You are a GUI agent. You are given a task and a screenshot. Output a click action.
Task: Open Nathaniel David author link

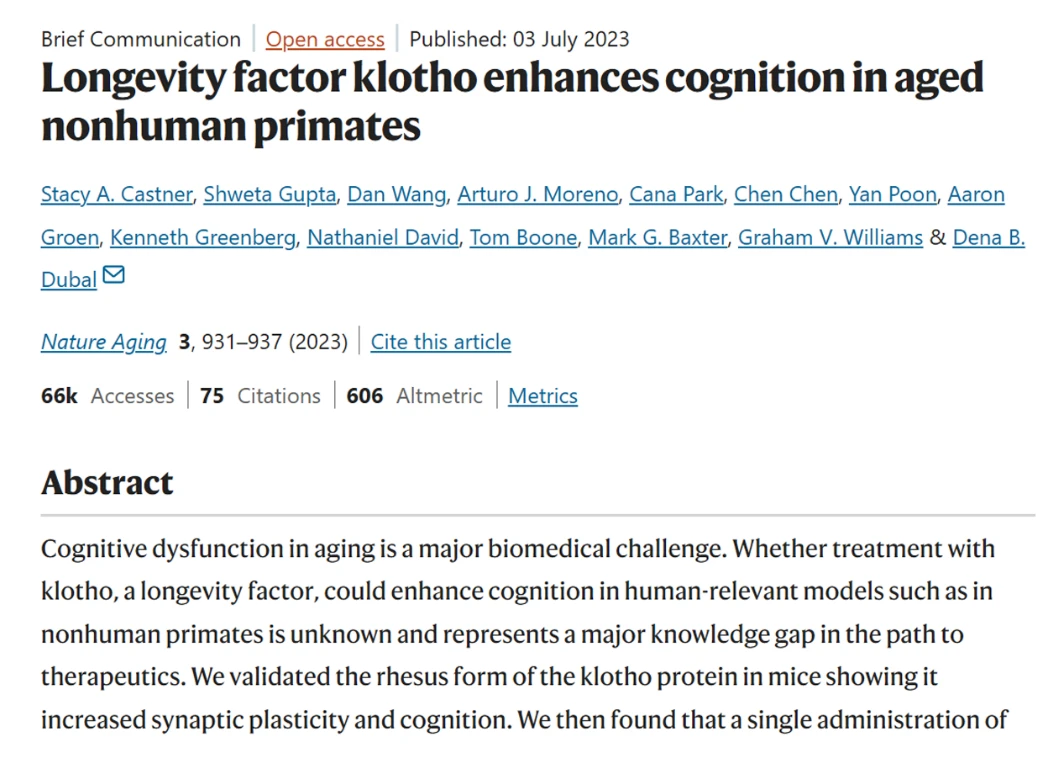coord(383,237)
